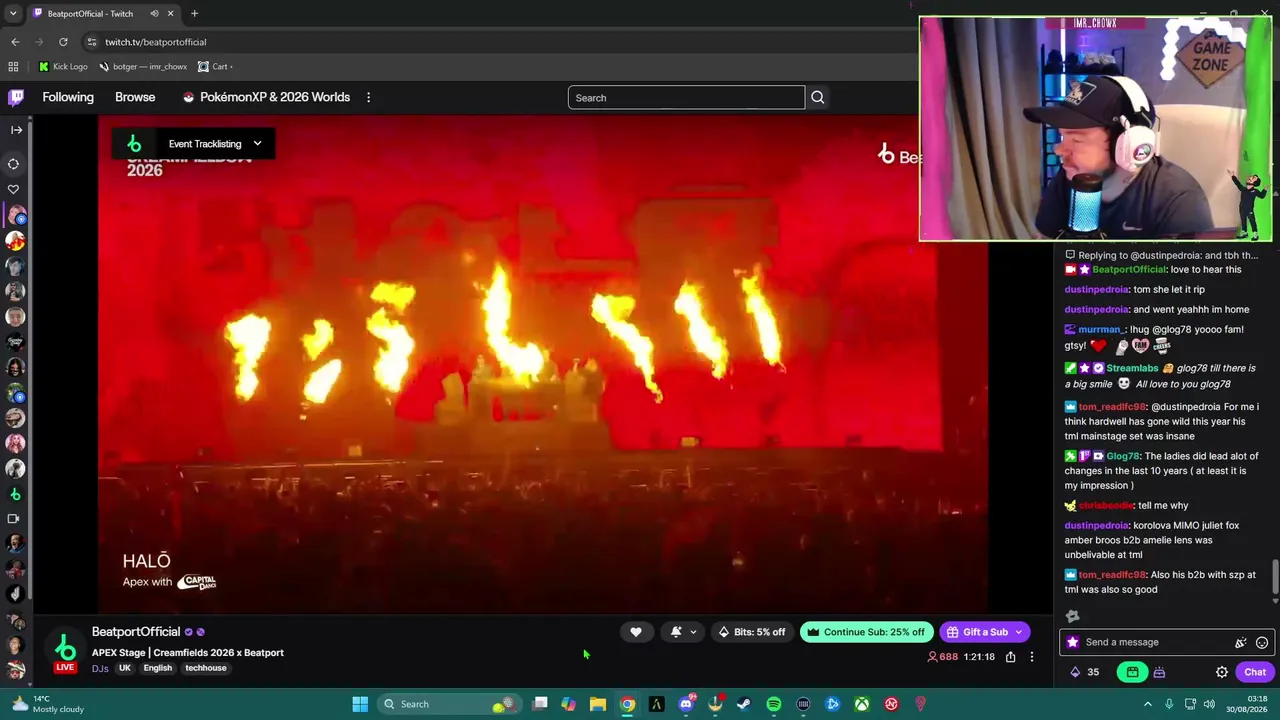Click the Windows taskbar Search box
The height and width of the screenshot is (720, 1280).
(448, 704)
